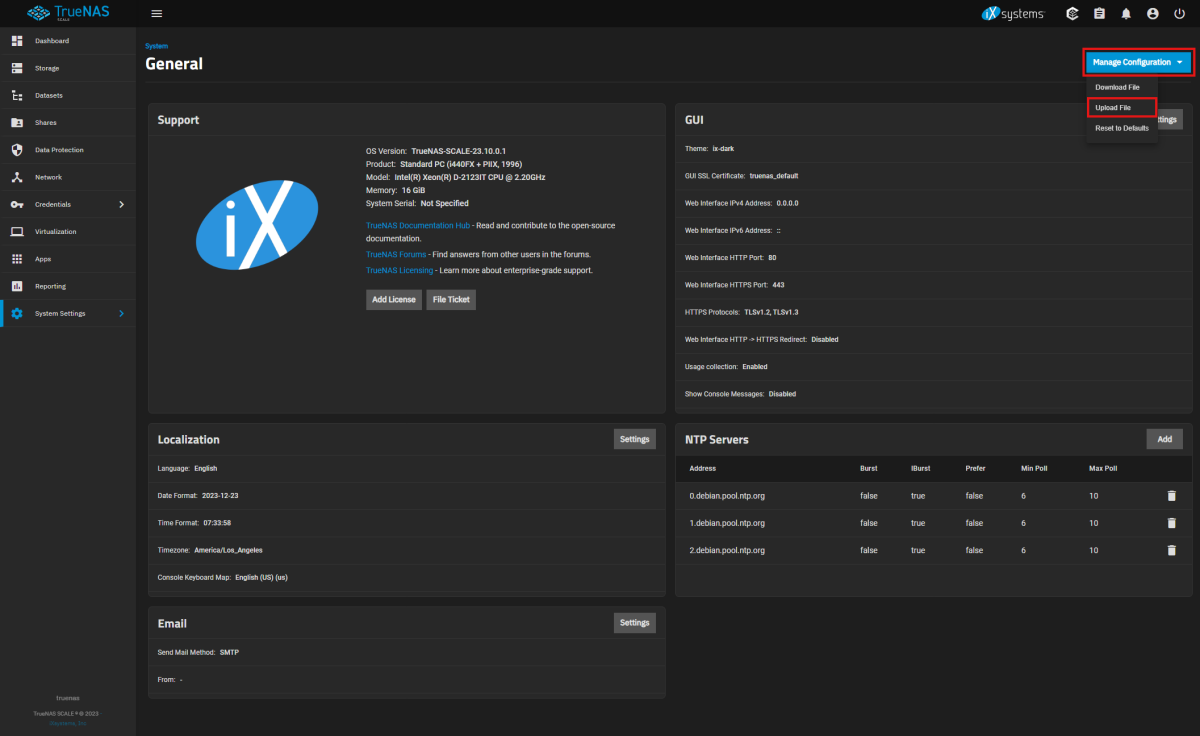
Task: Open the user account icon
Action: pyautogui.click(x=1153, y=14)
